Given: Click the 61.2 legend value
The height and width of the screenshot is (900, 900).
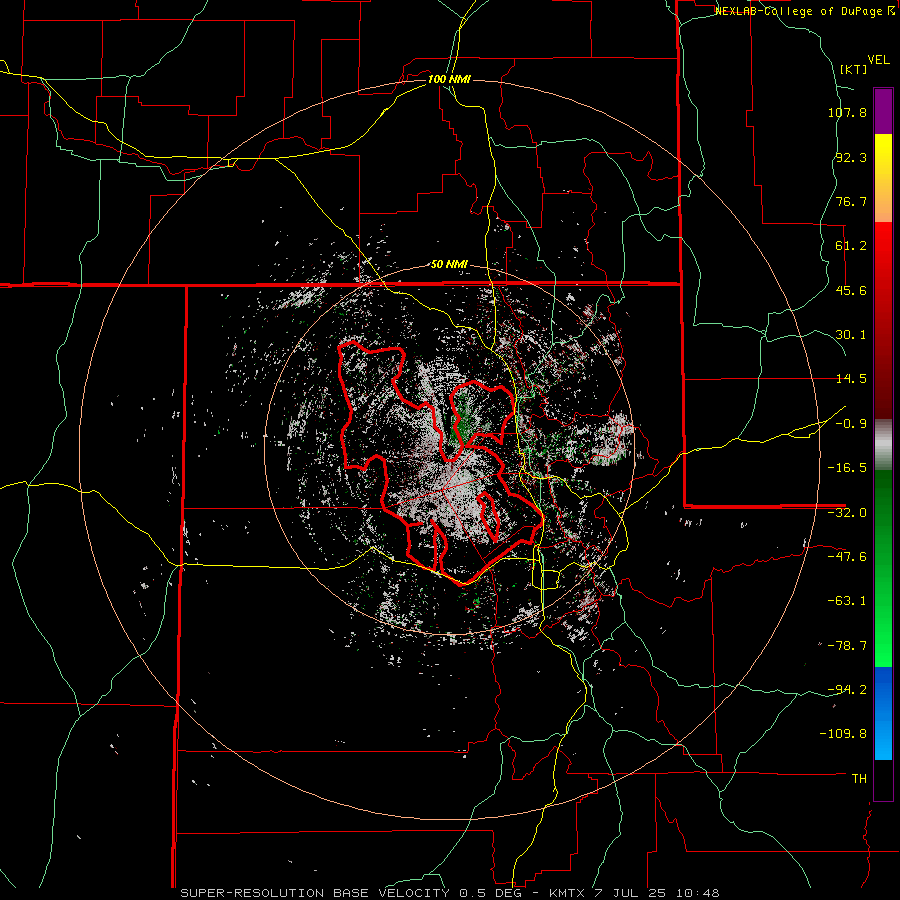Looking at the screenshot, I should coord(851,246).
